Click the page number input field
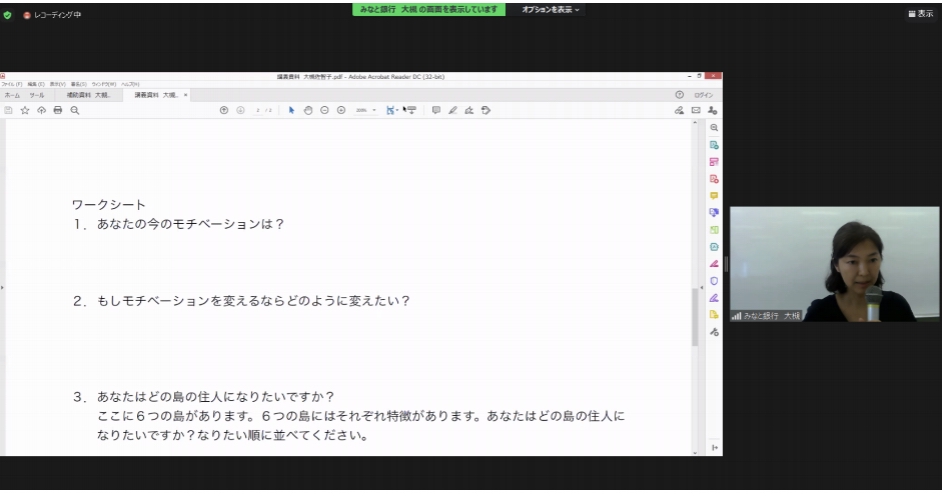Image resolution: width=942 pixels, height=498 pixels. [258, 110]
